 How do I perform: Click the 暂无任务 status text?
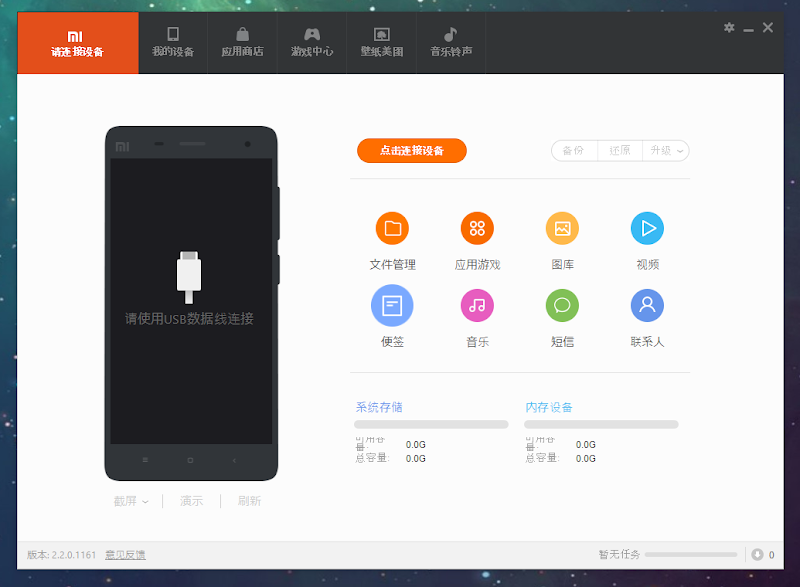[x=619, y=554]
